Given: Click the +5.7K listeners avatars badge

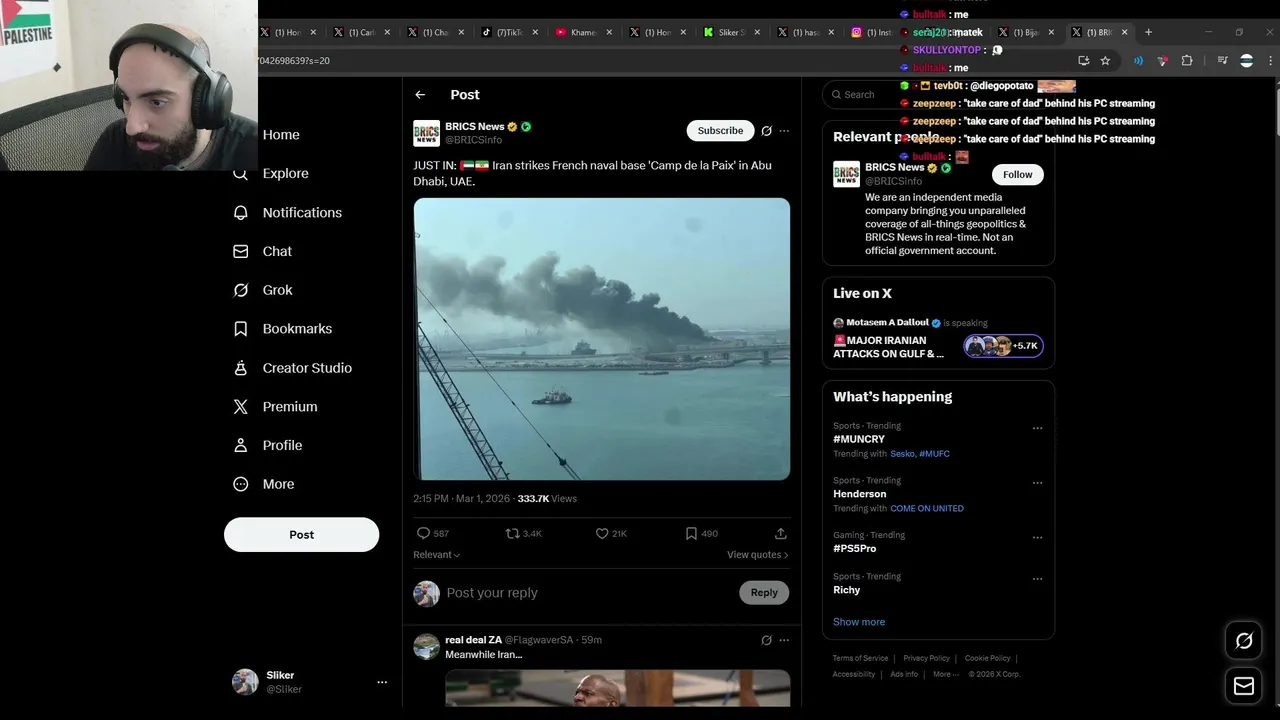Looking at the screenshot, I should 1003,346.
